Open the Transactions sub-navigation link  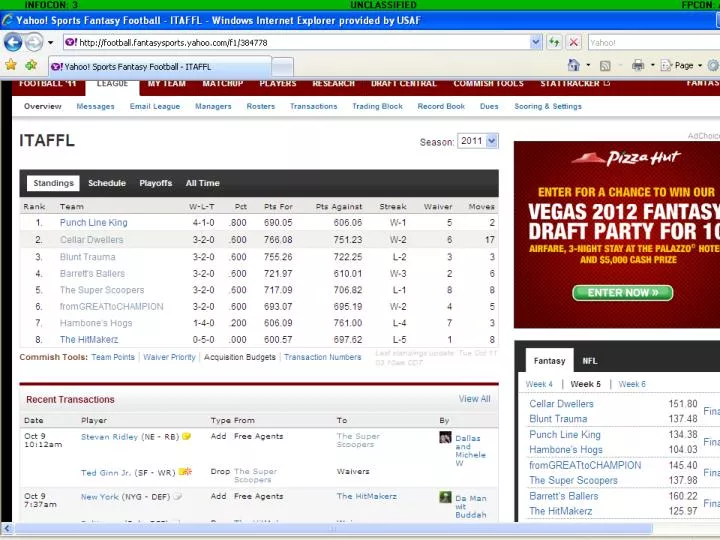(314, 107)
